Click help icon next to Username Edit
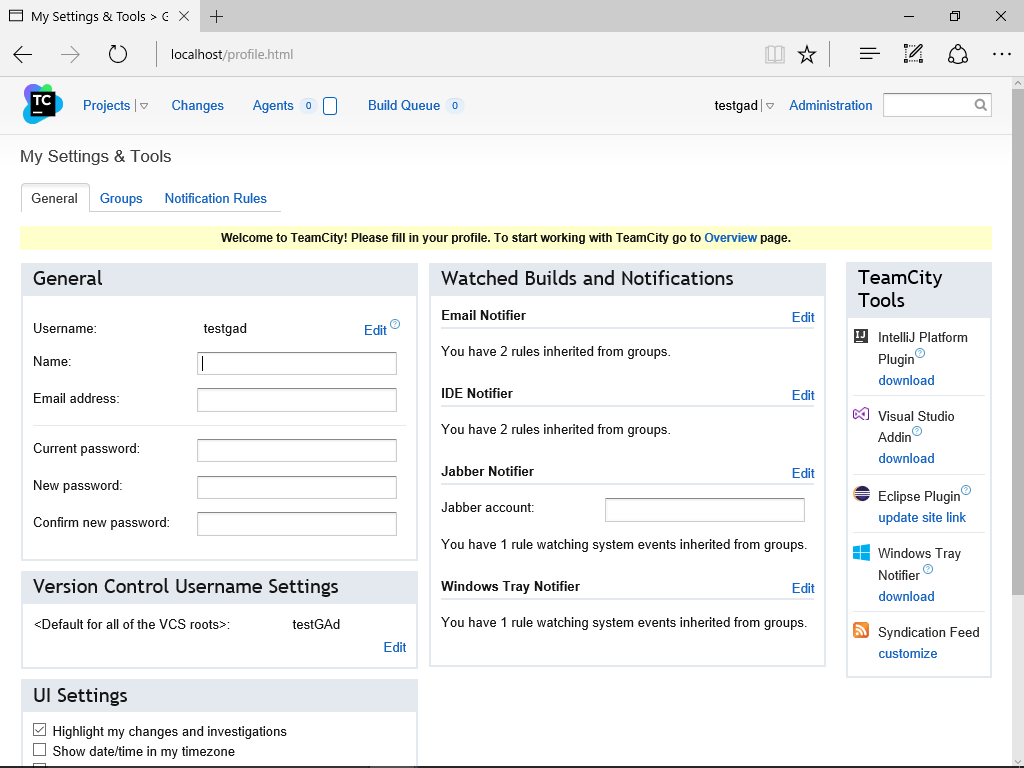This screenshot has width=1024, height=768. tap(395, 324)
